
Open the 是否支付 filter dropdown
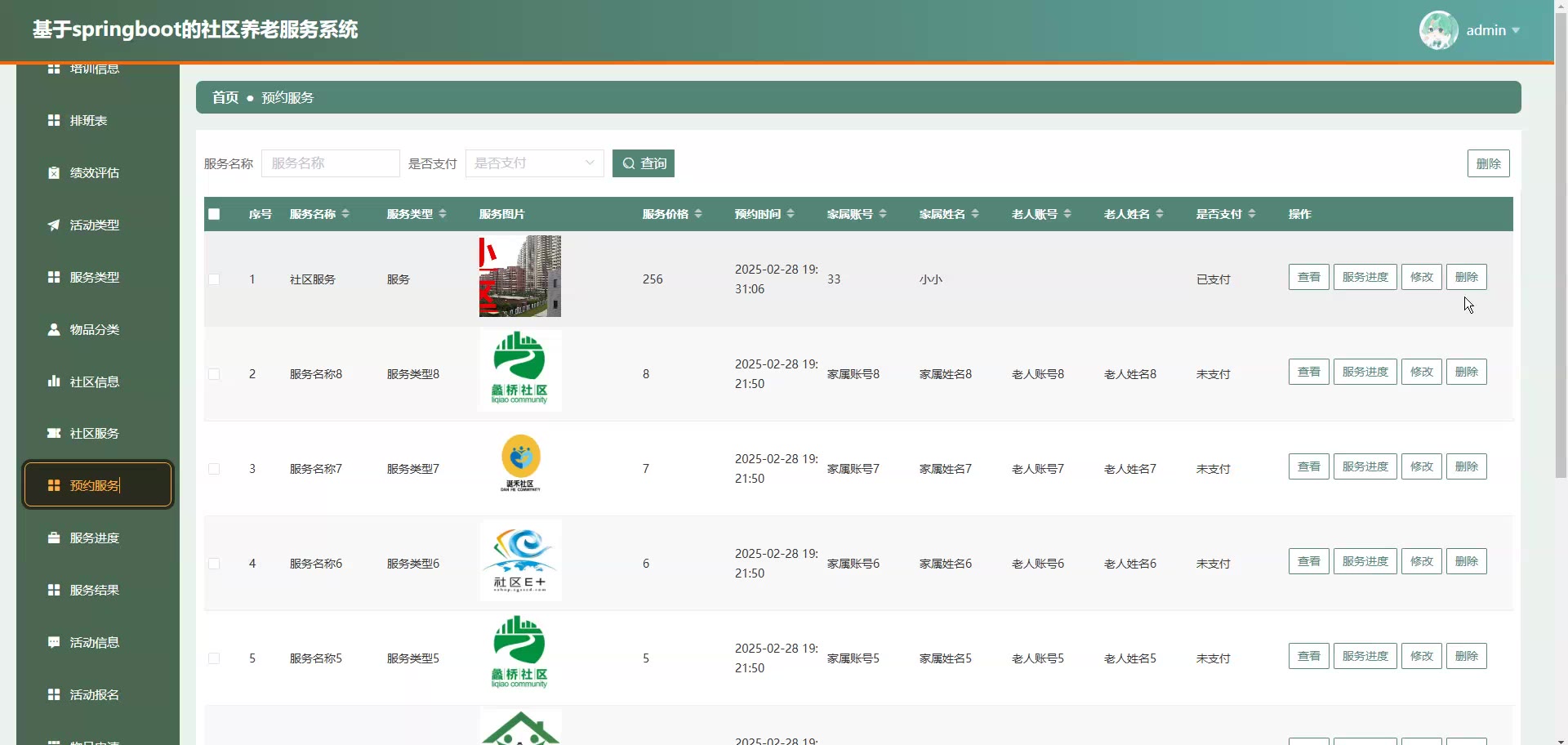(x=534, y=163)
